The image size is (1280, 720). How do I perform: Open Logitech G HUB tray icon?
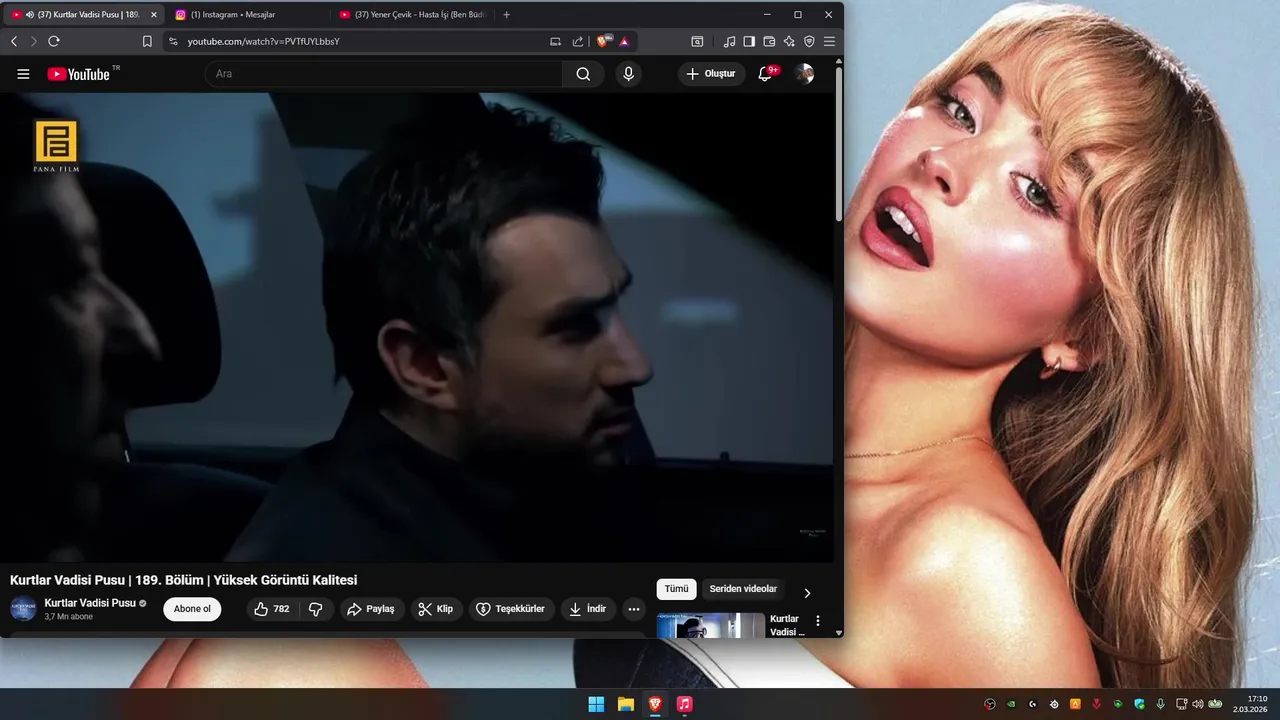pyautogui.click(x=1033, y=704)
